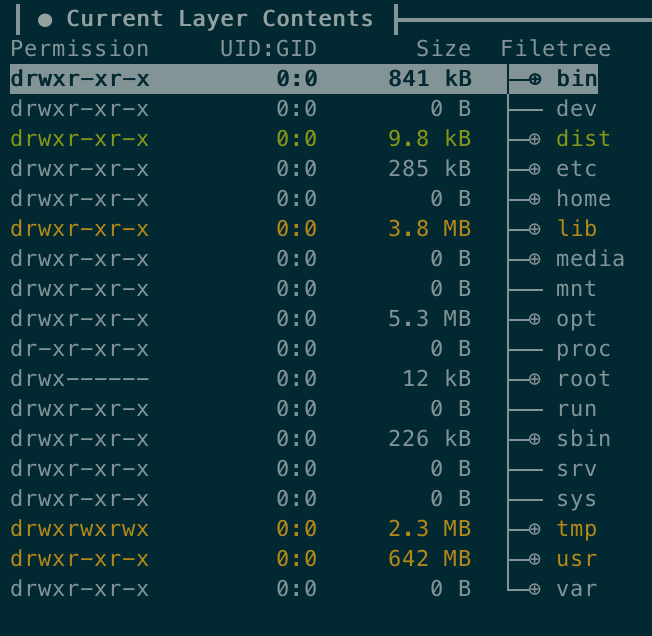
Task: Expand the lib directory circle-plus icon
Action: tap(535, 229)
